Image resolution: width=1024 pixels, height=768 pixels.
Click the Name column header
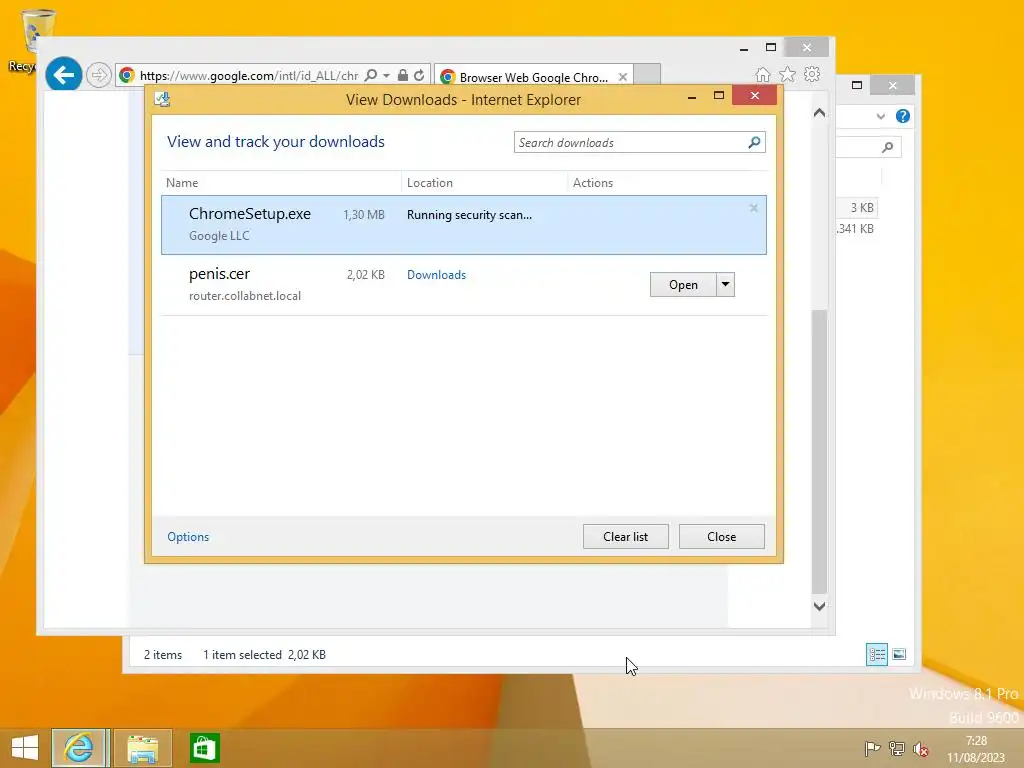point(281,183)
